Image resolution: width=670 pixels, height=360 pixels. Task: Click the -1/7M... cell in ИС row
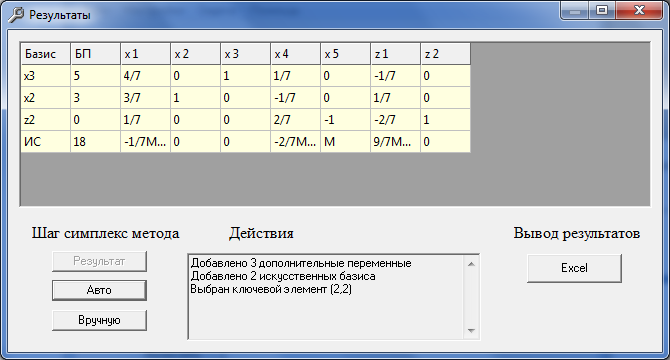pos(145,142)
